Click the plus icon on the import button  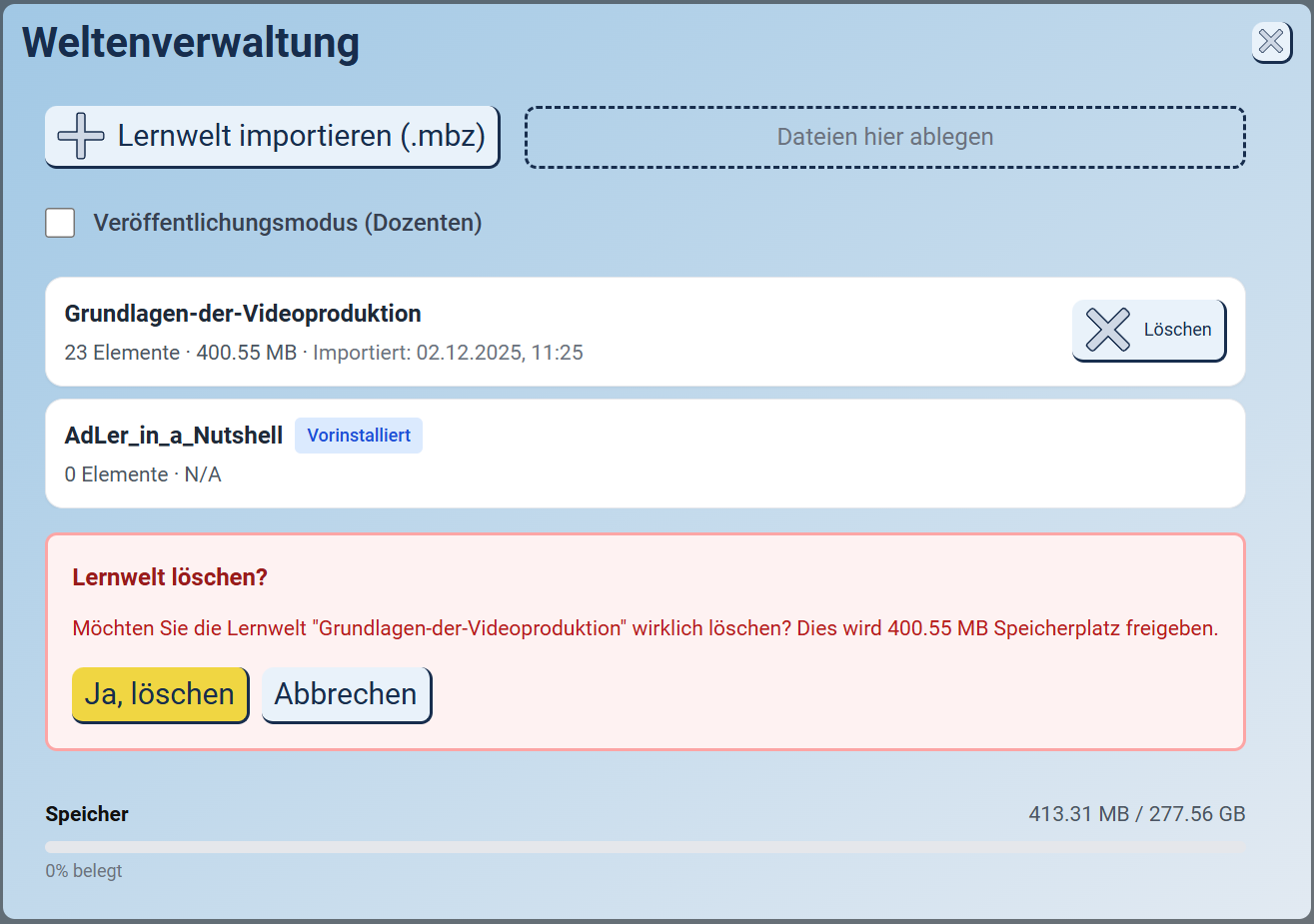[x=81, y=135]
